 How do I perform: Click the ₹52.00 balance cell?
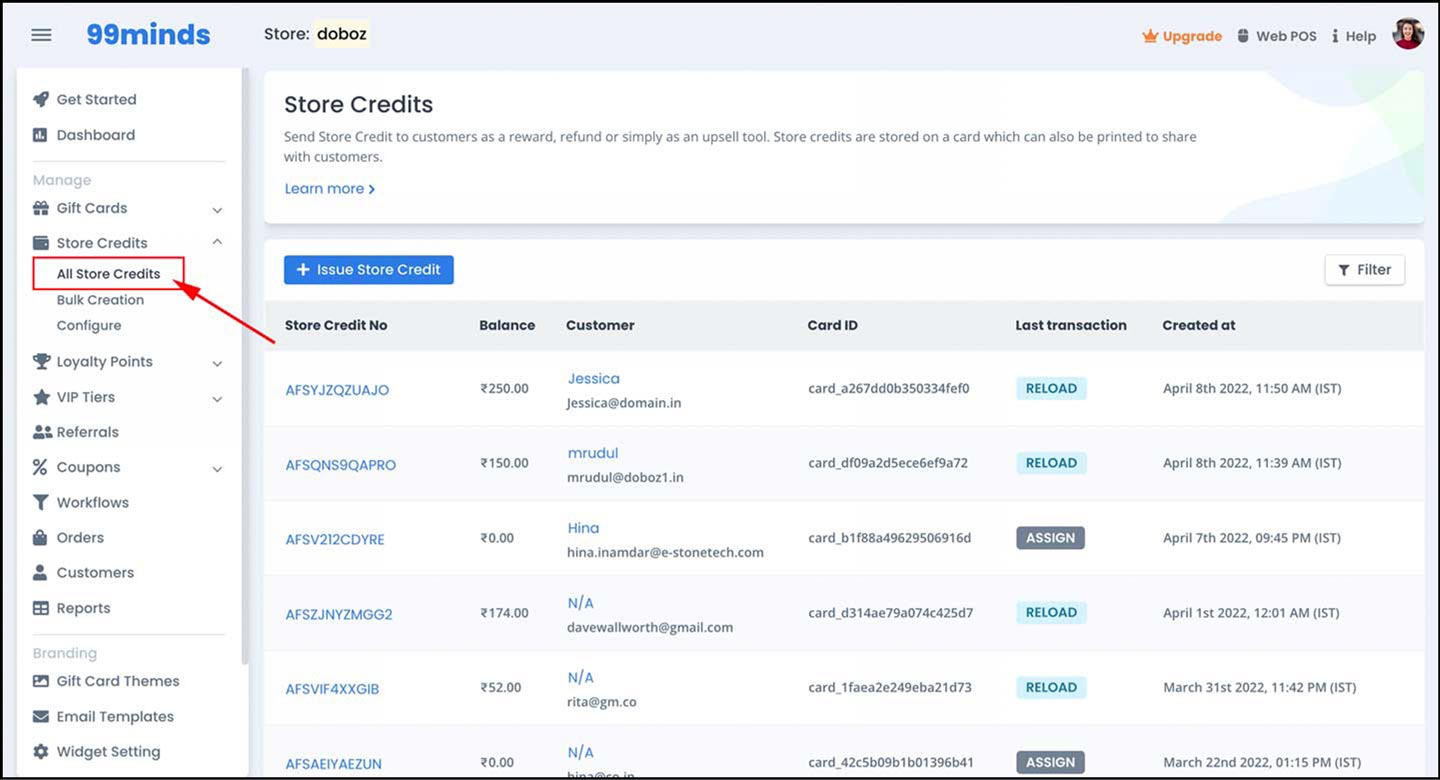tap(500, 688)
